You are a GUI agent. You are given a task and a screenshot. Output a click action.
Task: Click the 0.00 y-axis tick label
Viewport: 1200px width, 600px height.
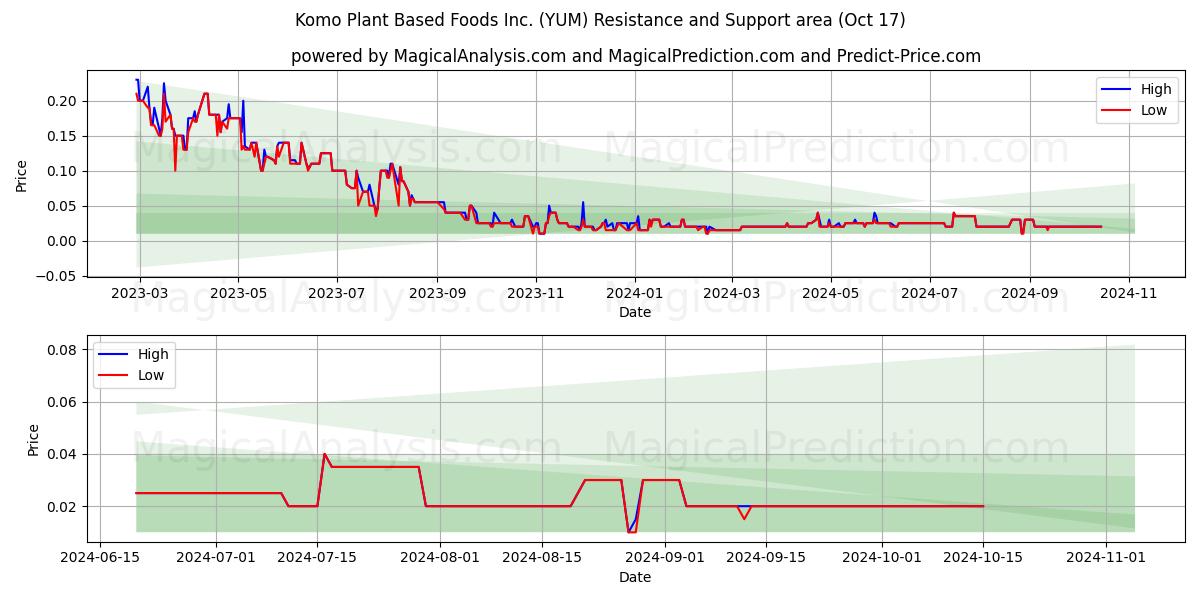[63, 241]
